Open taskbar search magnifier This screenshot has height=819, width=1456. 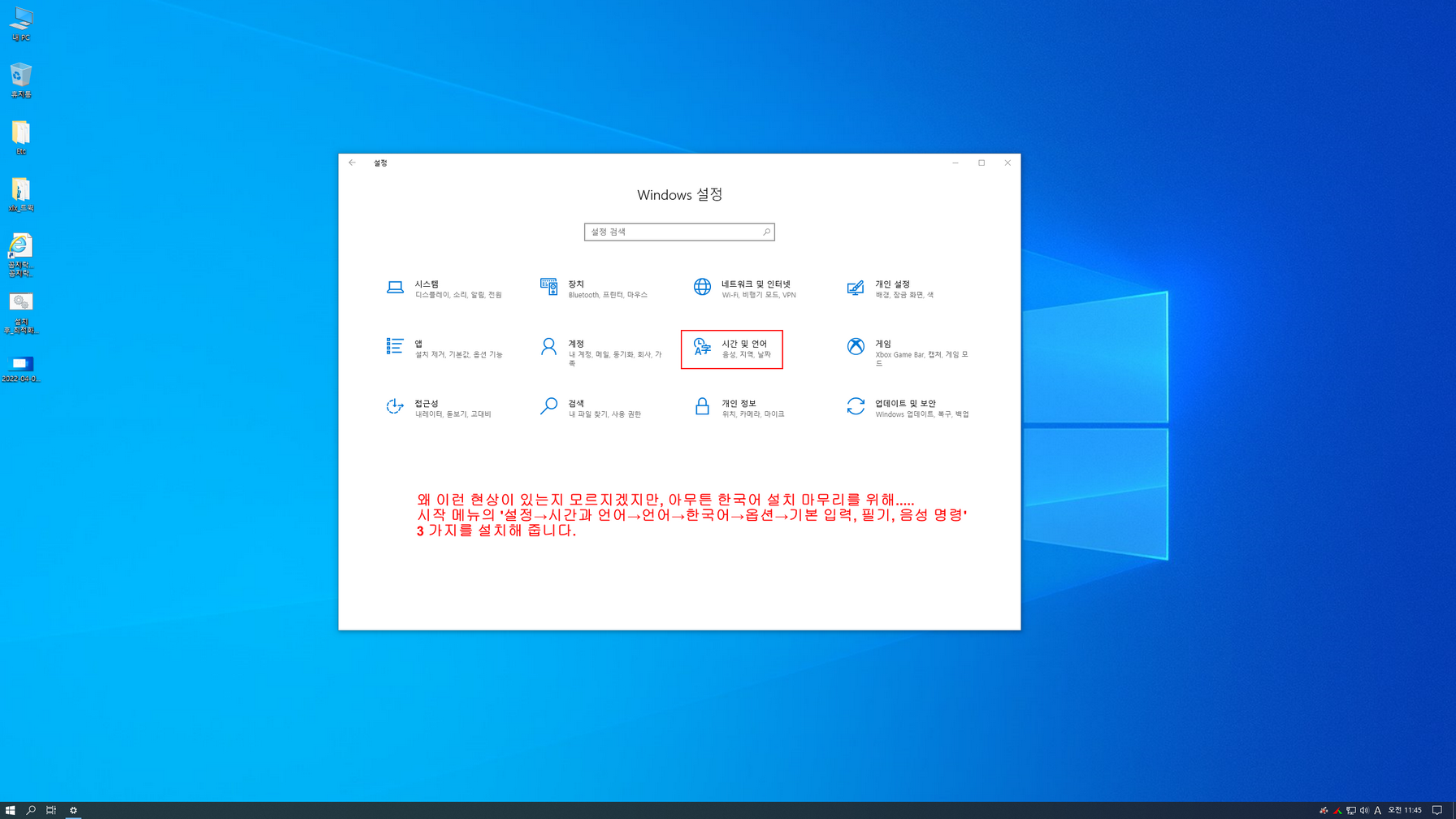pyautogui.click(x=31, y=810)
